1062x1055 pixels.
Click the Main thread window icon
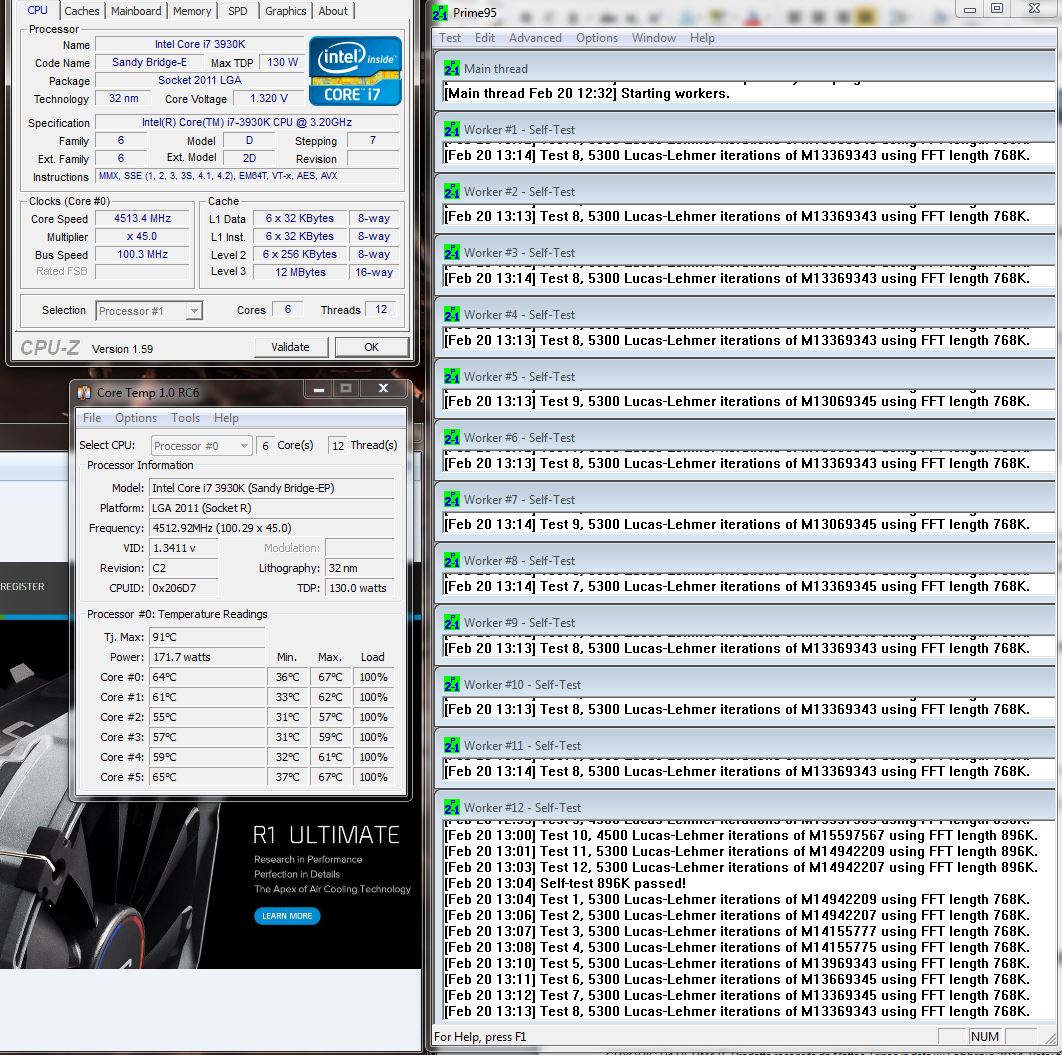(x=452, y=69)
